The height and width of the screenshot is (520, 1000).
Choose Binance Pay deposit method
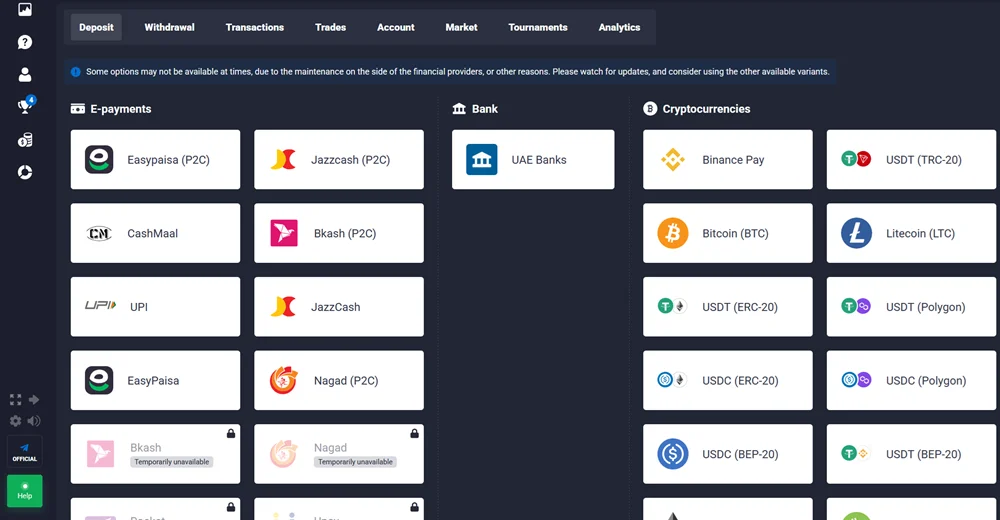pyautogui.click(x=728, y=160)
